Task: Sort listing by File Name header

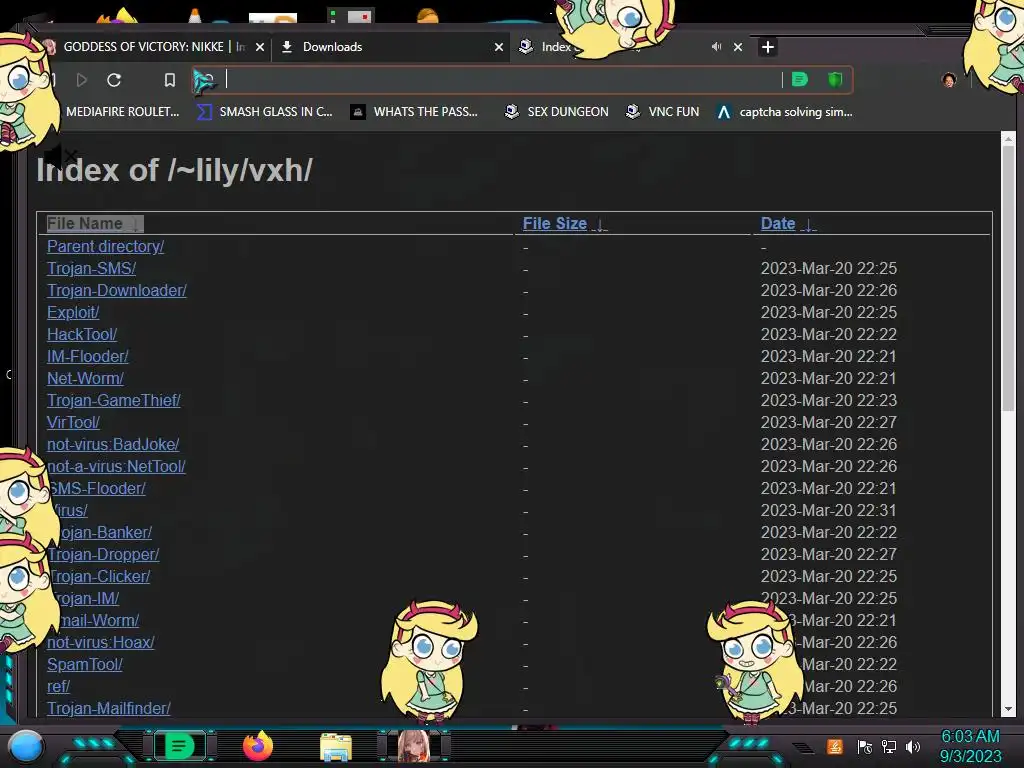Action: pyautogui.click(x=95, y=223)
